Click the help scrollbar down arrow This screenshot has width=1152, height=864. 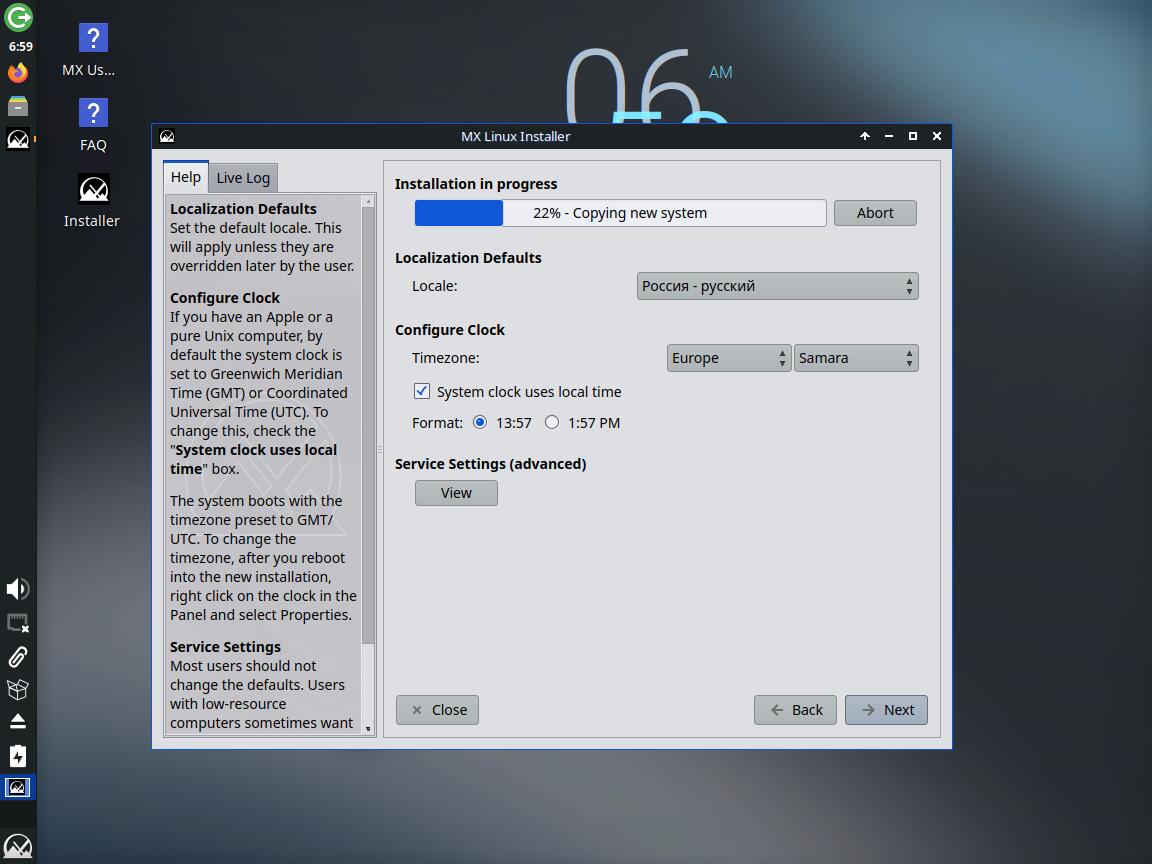tap(369, 729)
